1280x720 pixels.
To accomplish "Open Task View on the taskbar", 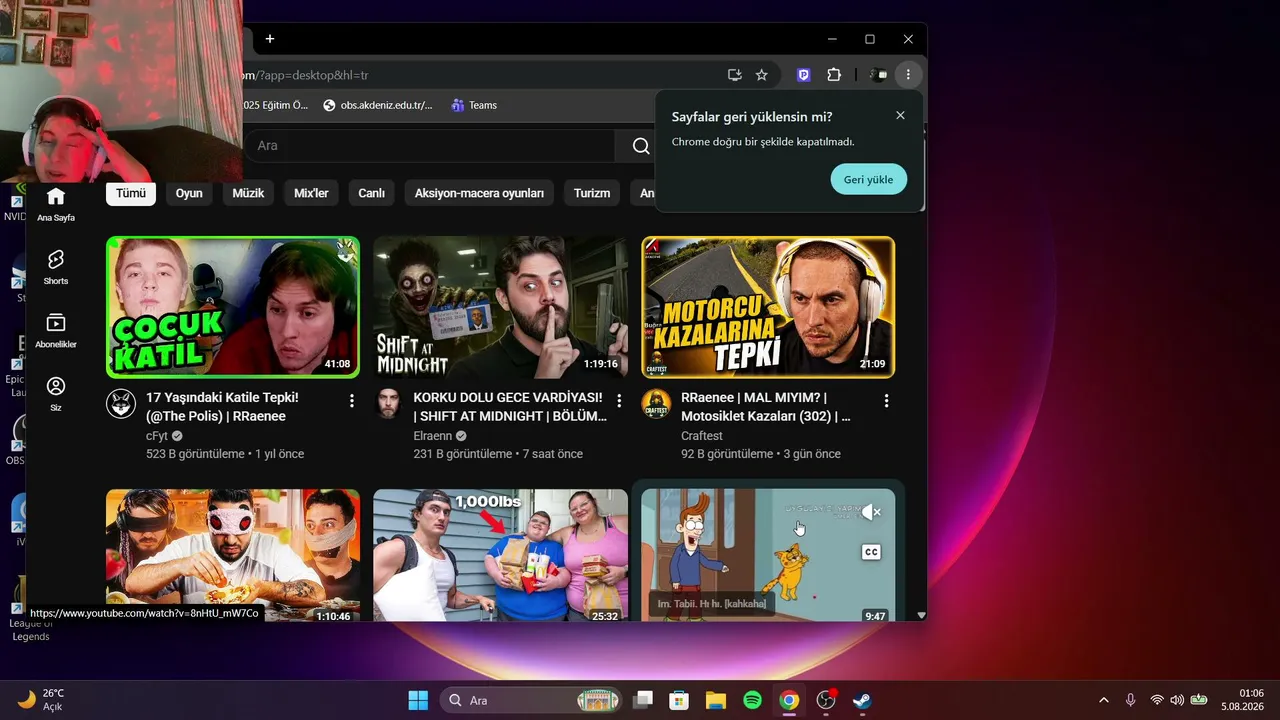I will click(642, 700).
